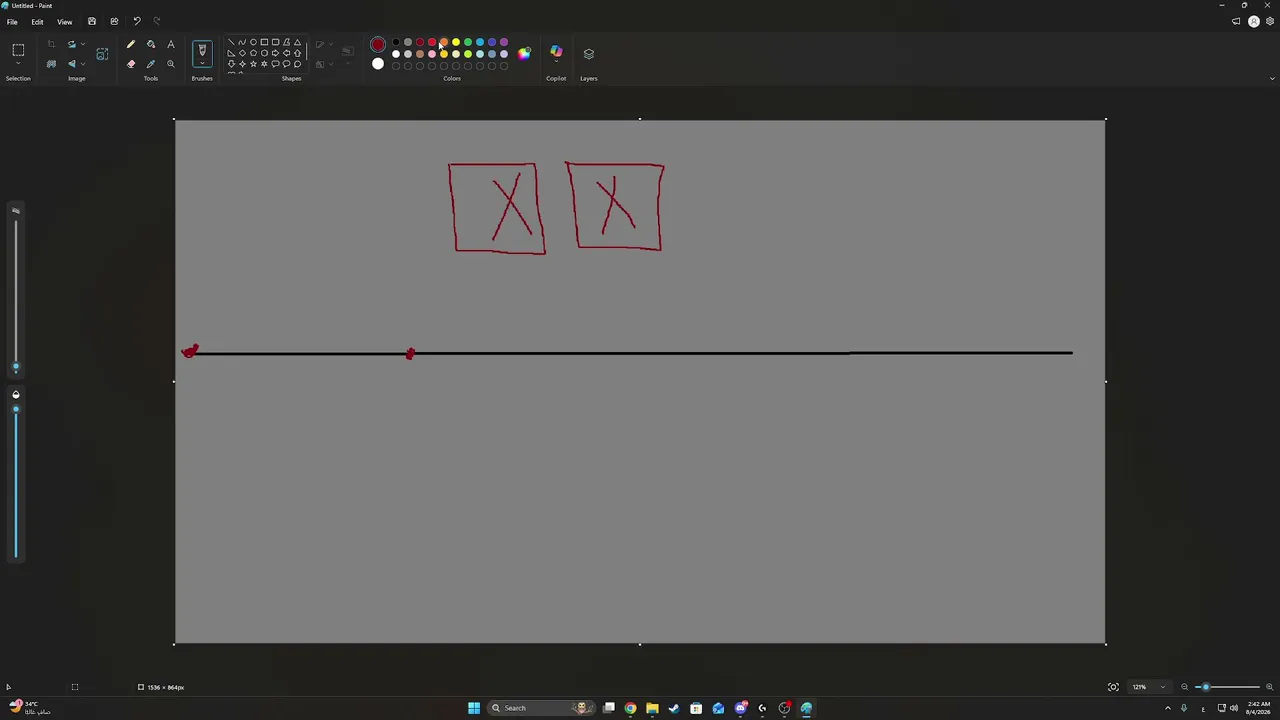
Task: Click the Fit to window icon
Action: pos(1113,687)
